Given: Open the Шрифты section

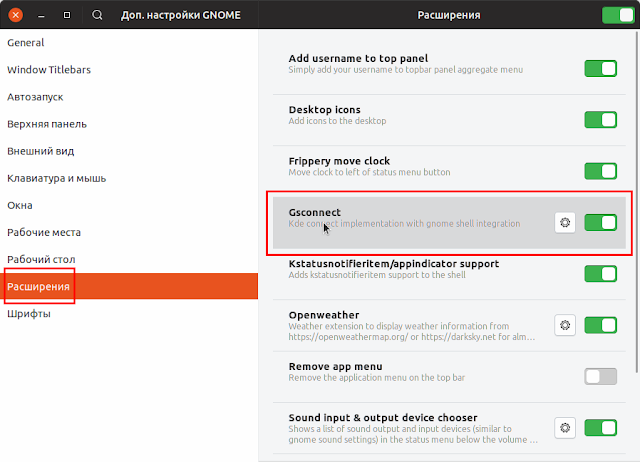Looking at the screenshot, I should click(x=129, y=313).
